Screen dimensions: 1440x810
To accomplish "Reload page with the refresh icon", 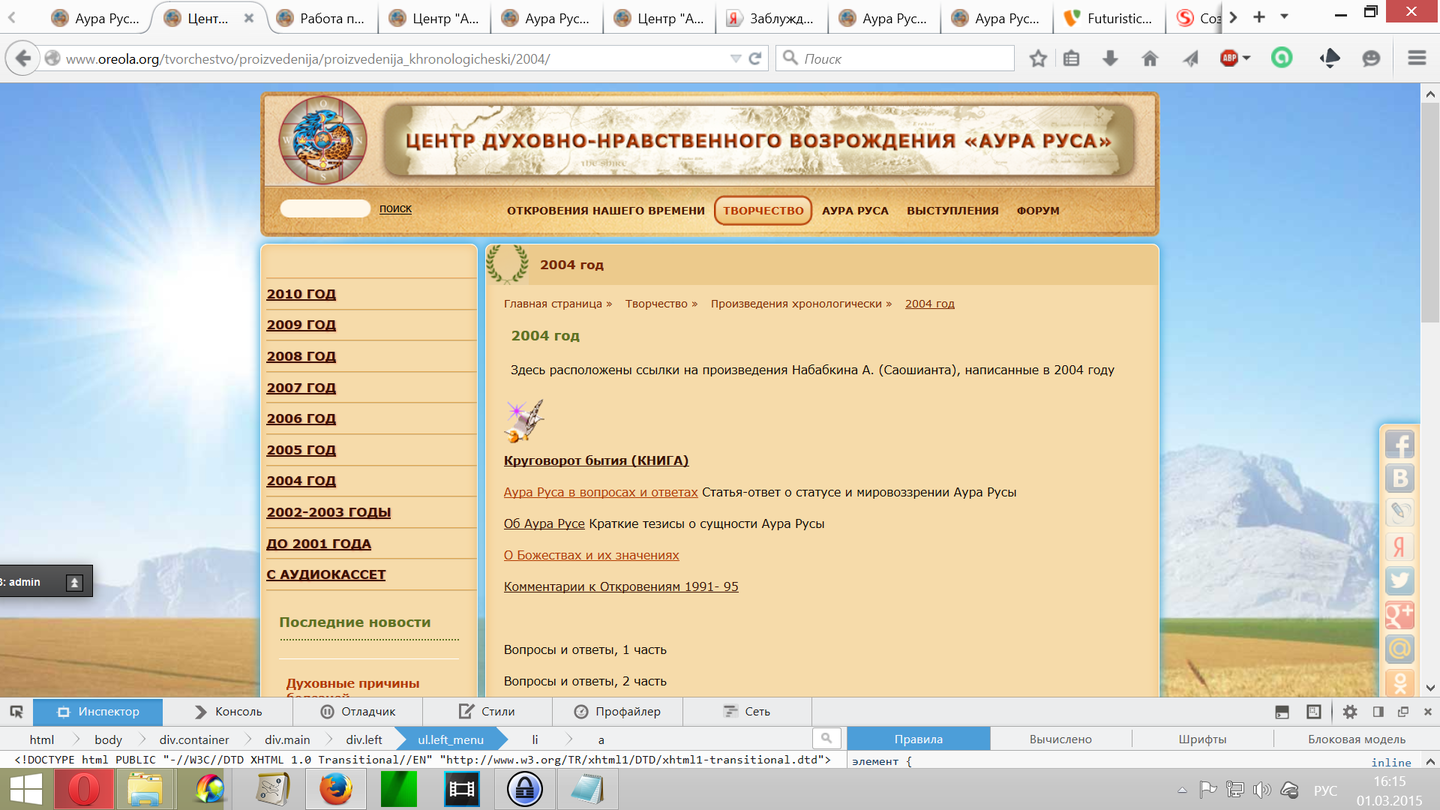I will pyautogui.click(x=756, y=59).
